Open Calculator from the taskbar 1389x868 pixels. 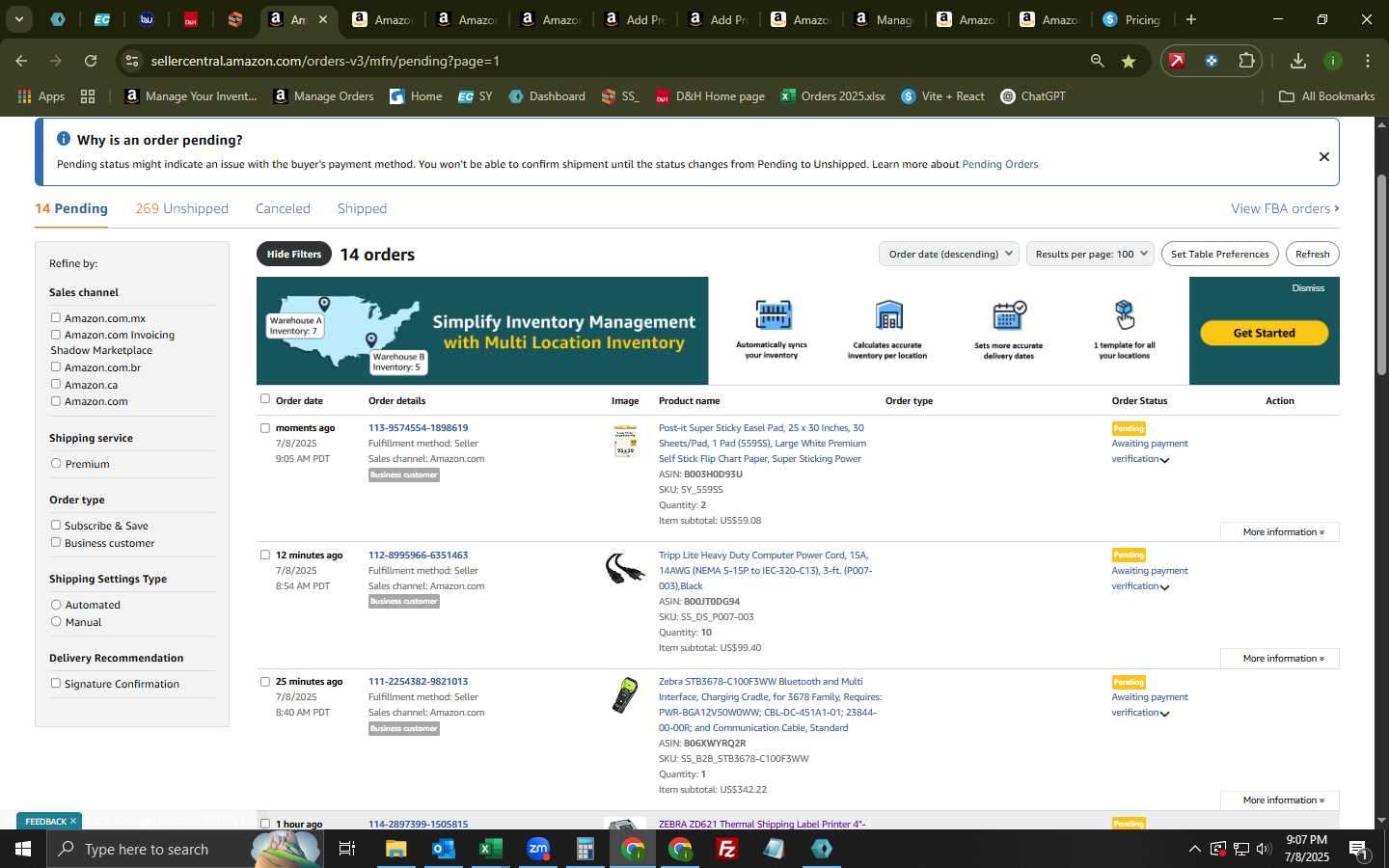click(x=585, y=849)
